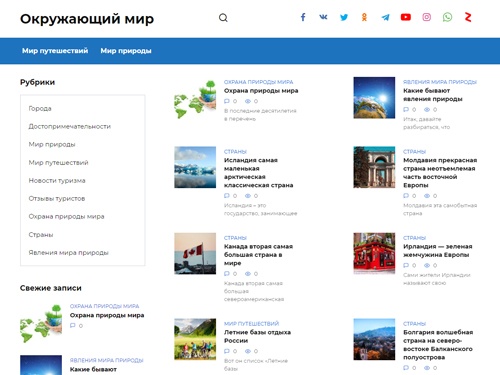The width and height of the screenshot is (500, 375).
Task: Click МИР ПУТЕШЕСТВИЙ tag above Летние базы
Action: (x=251, y=324)
